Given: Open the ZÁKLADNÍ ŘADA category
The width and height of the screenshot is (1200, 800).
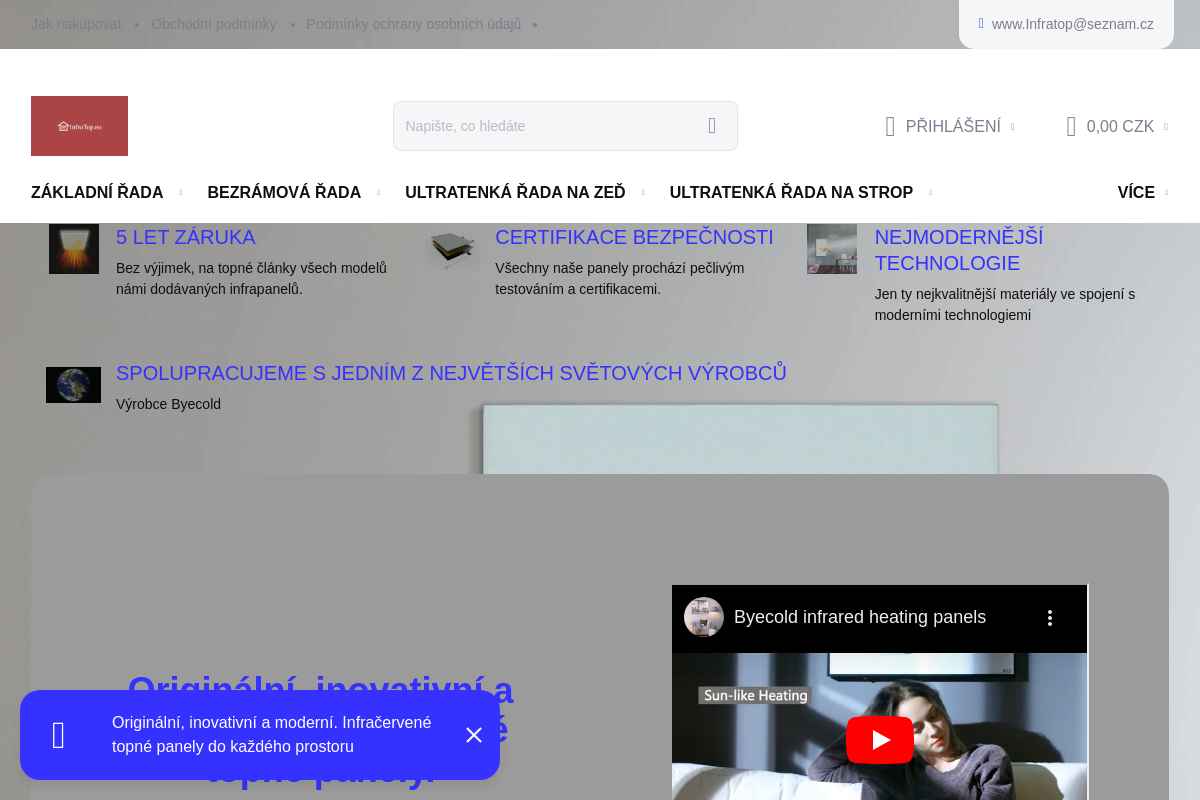Looking at the screenshot, I should [97, 192].
